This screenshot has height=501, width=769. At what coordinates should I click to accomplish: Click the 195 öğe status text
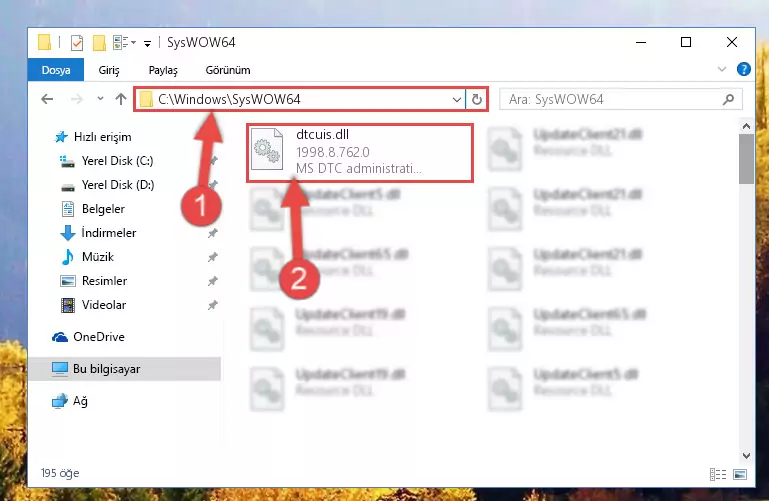tap(60, 473)
